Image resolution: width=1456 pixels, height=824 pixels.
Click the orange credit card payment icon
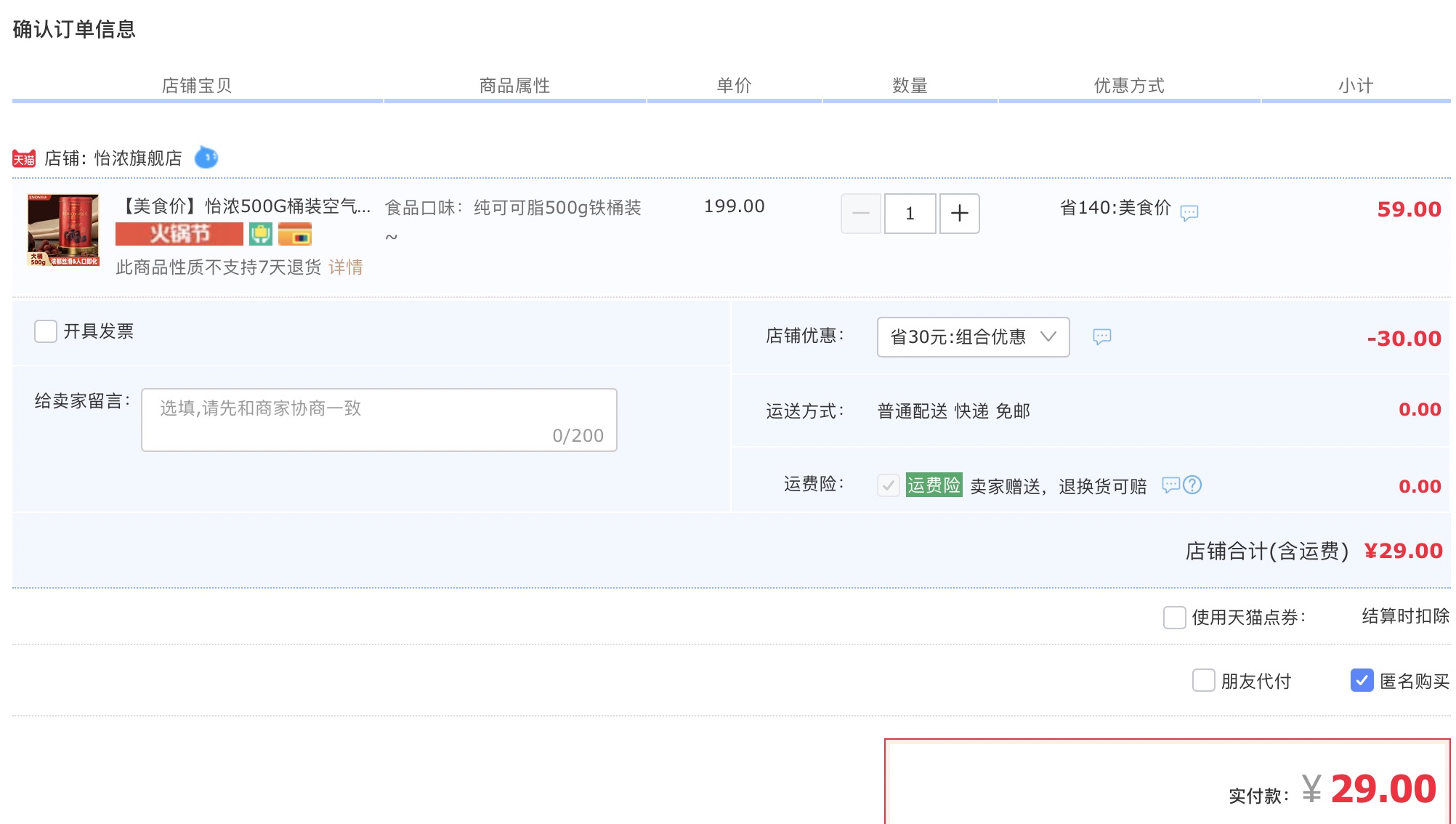(295, 234)
